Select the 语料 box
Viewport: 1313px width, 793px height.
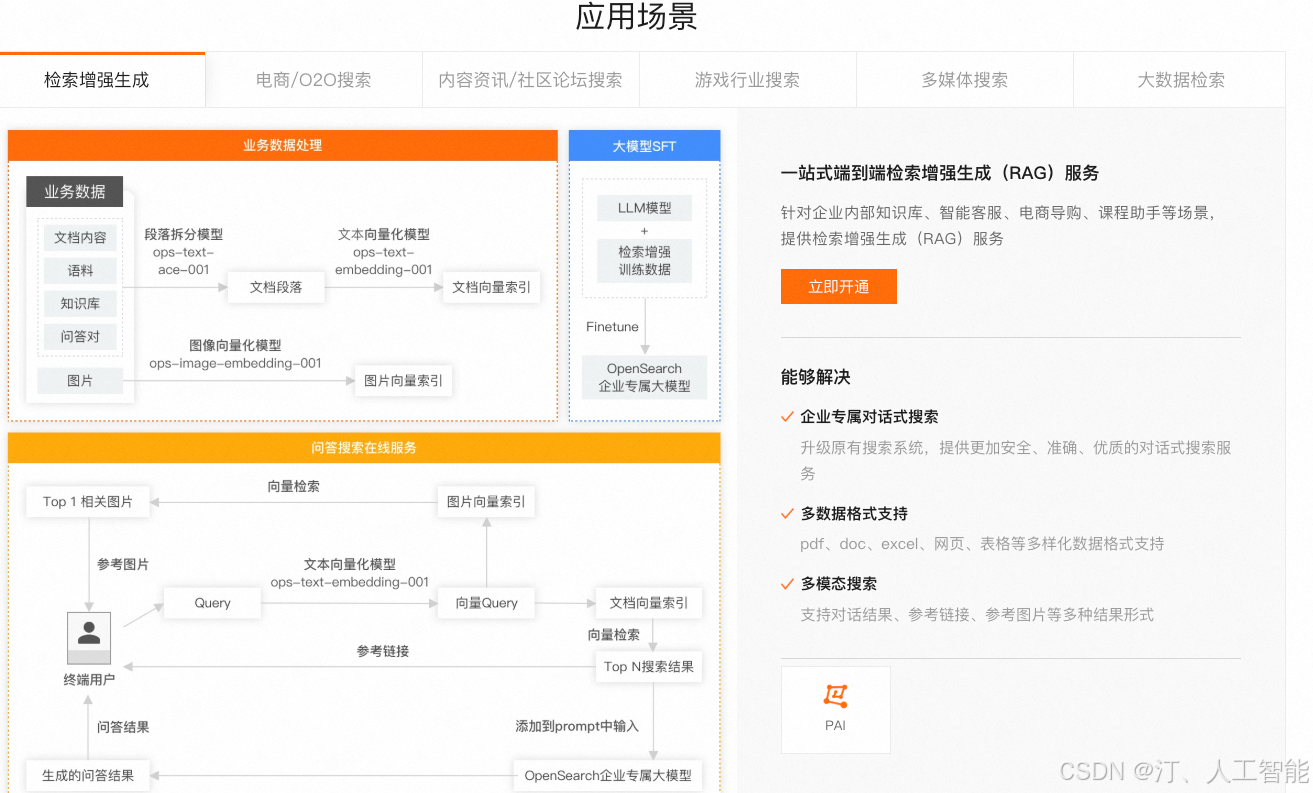(80, 271)
